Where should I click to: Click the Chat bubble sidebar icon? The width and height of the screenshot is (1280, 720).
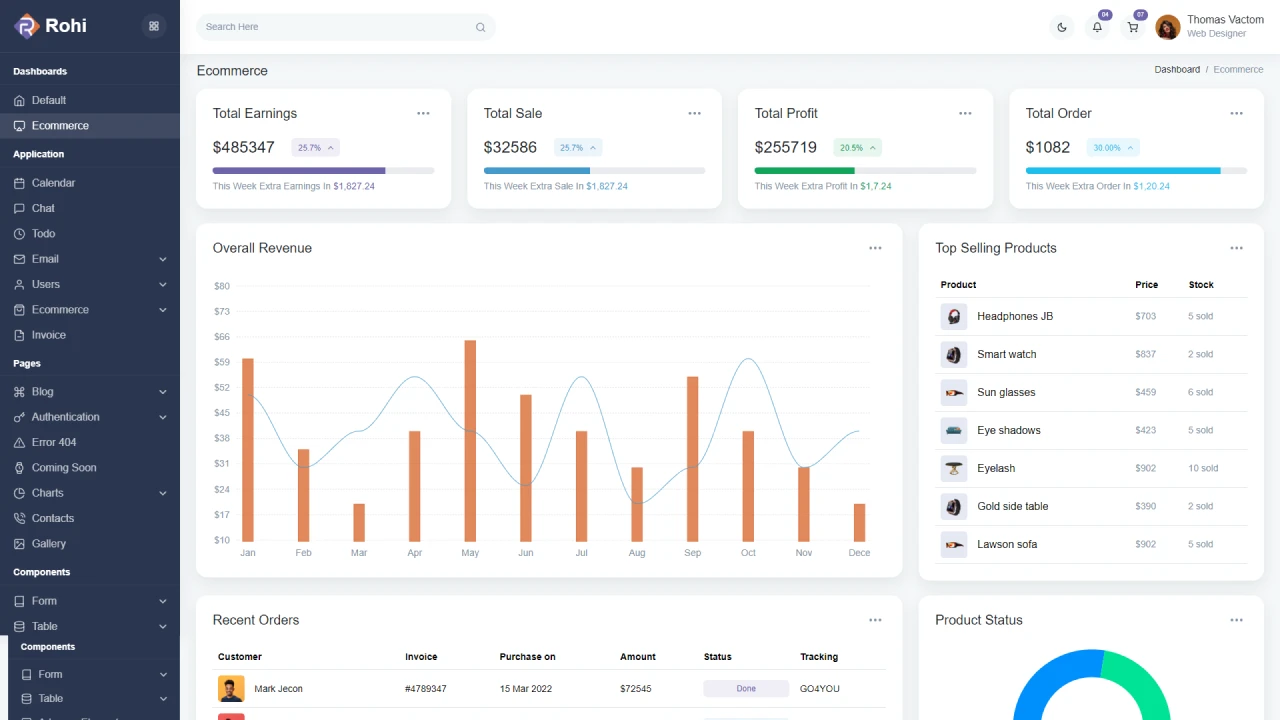(x=19, y=208)
